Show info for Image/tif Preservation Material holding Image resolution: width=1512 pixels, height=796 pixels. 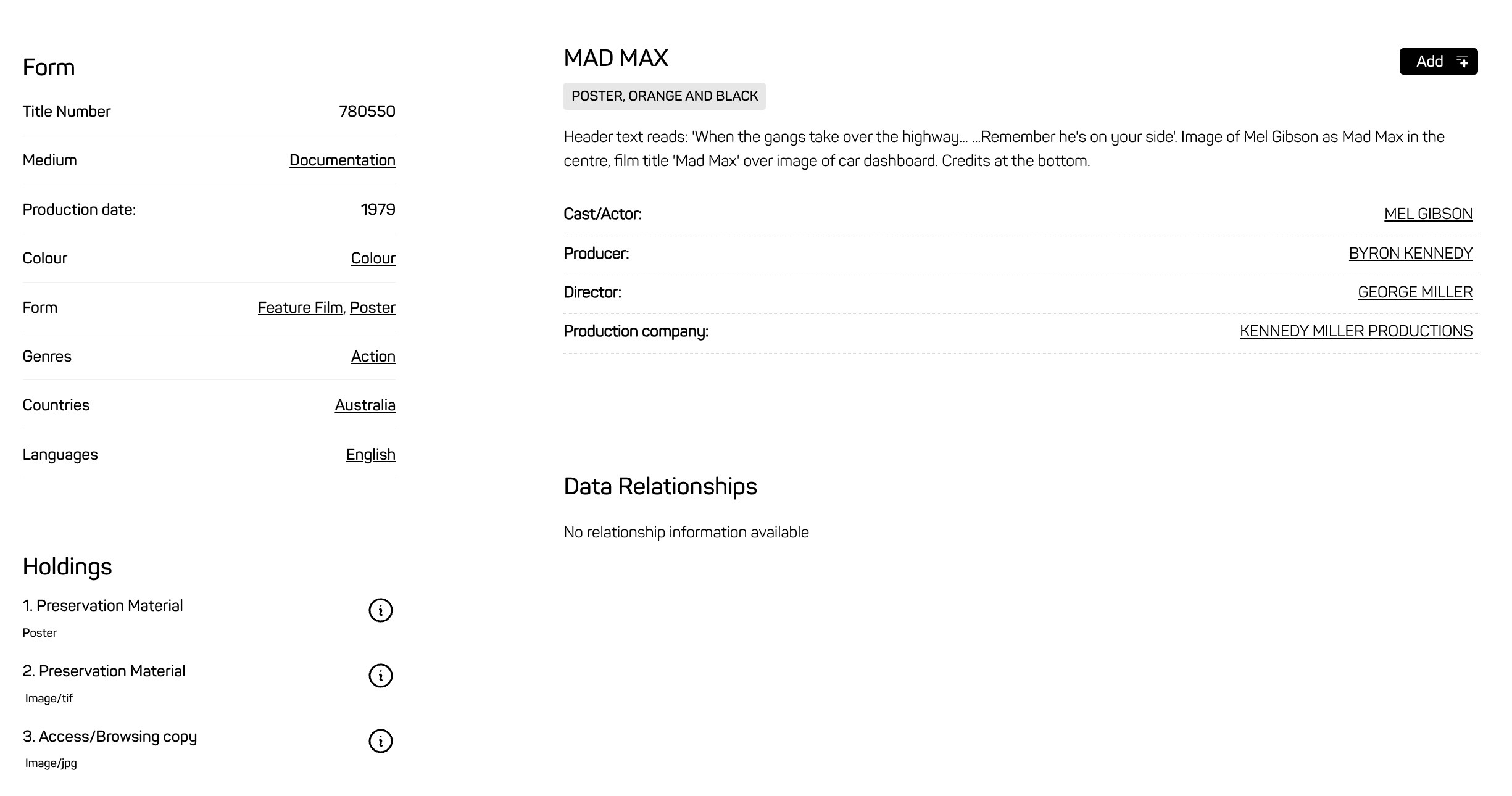pyautogui.click(x=380, y=676)
